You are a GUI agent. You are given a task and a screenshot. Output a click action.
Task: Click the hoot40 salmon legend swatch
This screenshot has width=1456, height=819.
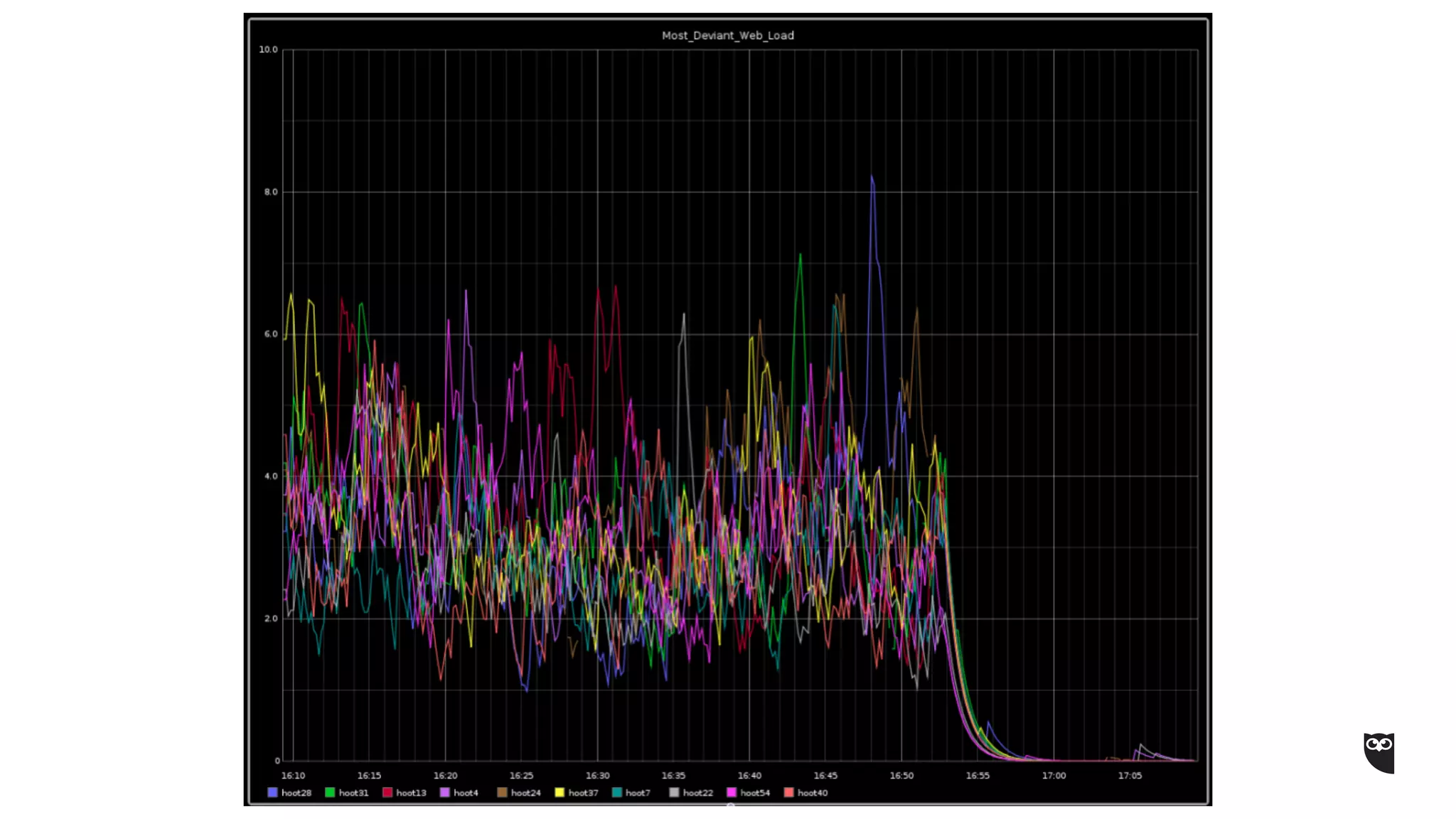[x=788, y=792]
